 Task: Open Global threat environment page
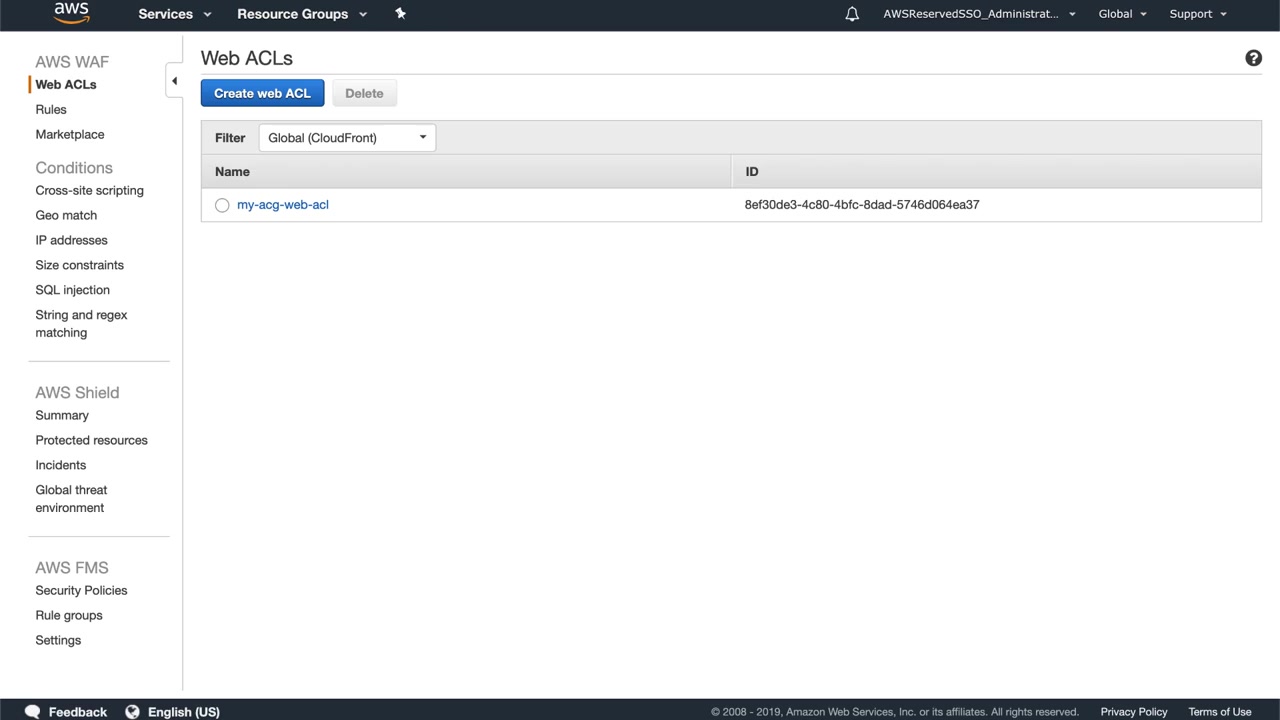point(71,499)
